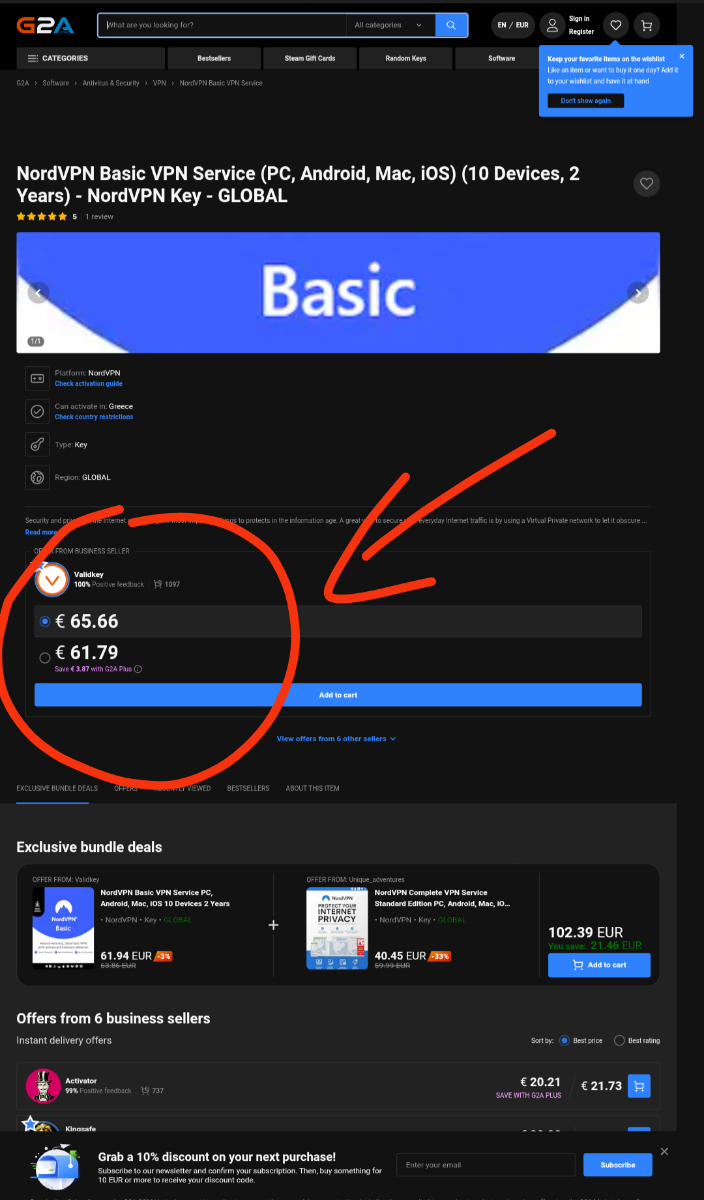The image size is (704, 1200).
Task: Expand description with Read more
Action: click(x=41, y=532)
